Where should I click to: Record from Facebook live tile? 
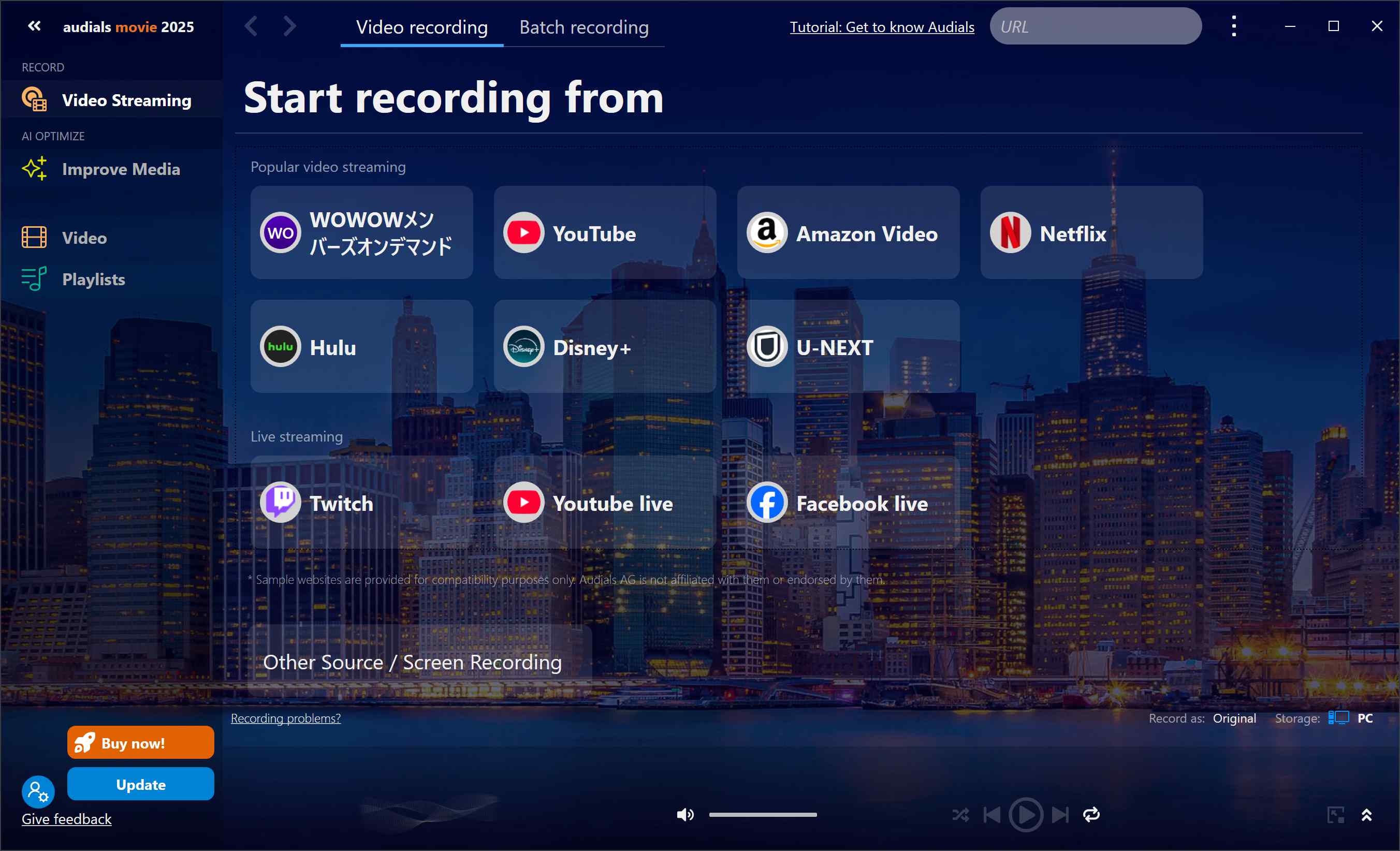(x=848, y=502)
